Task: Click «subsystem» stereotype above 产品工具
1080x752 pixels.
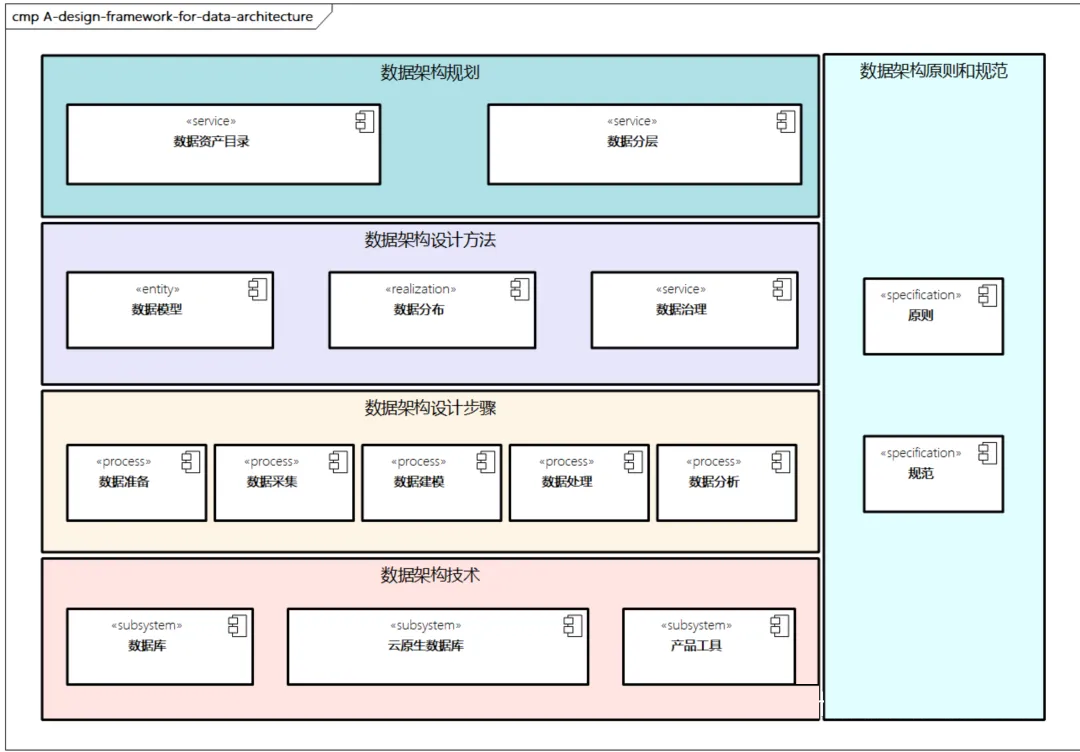Action: pyautogui.click(x=696, y=626)
